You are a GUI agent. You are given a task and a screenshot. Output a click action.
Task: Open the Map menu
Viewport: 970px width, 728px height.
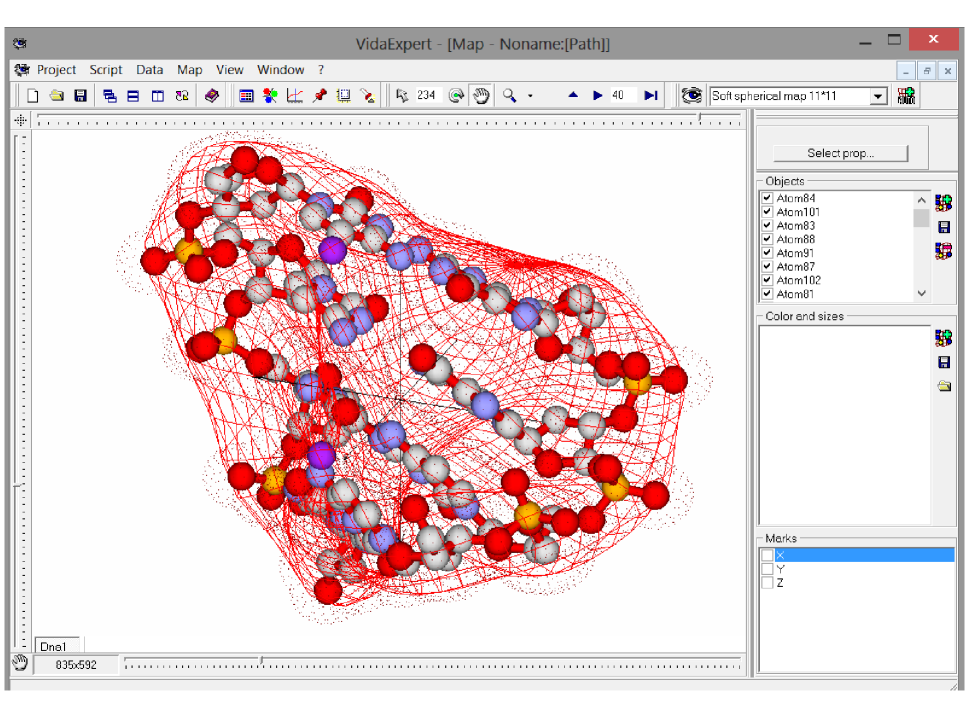189,70
